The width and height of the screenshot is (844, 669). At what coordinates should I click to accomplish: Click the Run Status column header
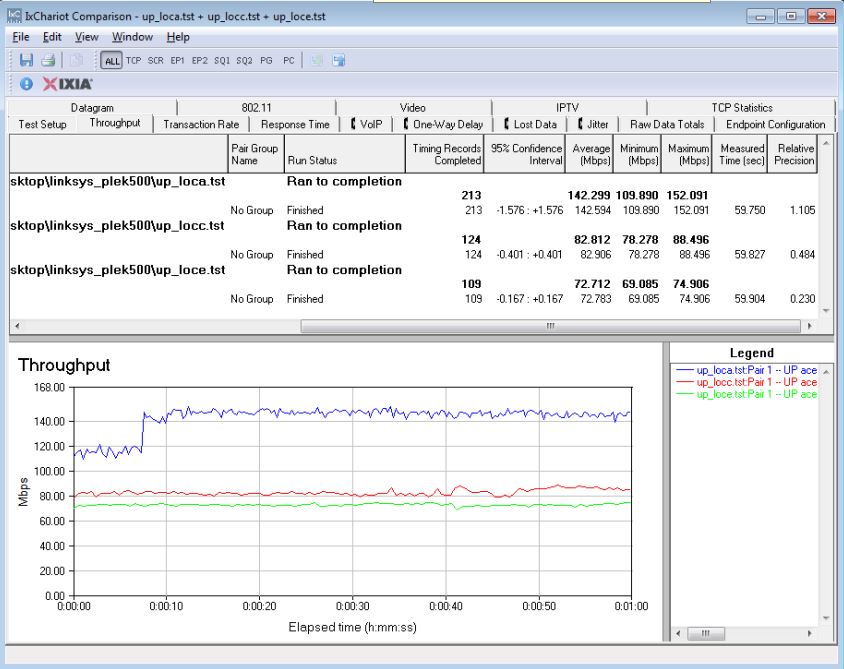click(344, 154)
